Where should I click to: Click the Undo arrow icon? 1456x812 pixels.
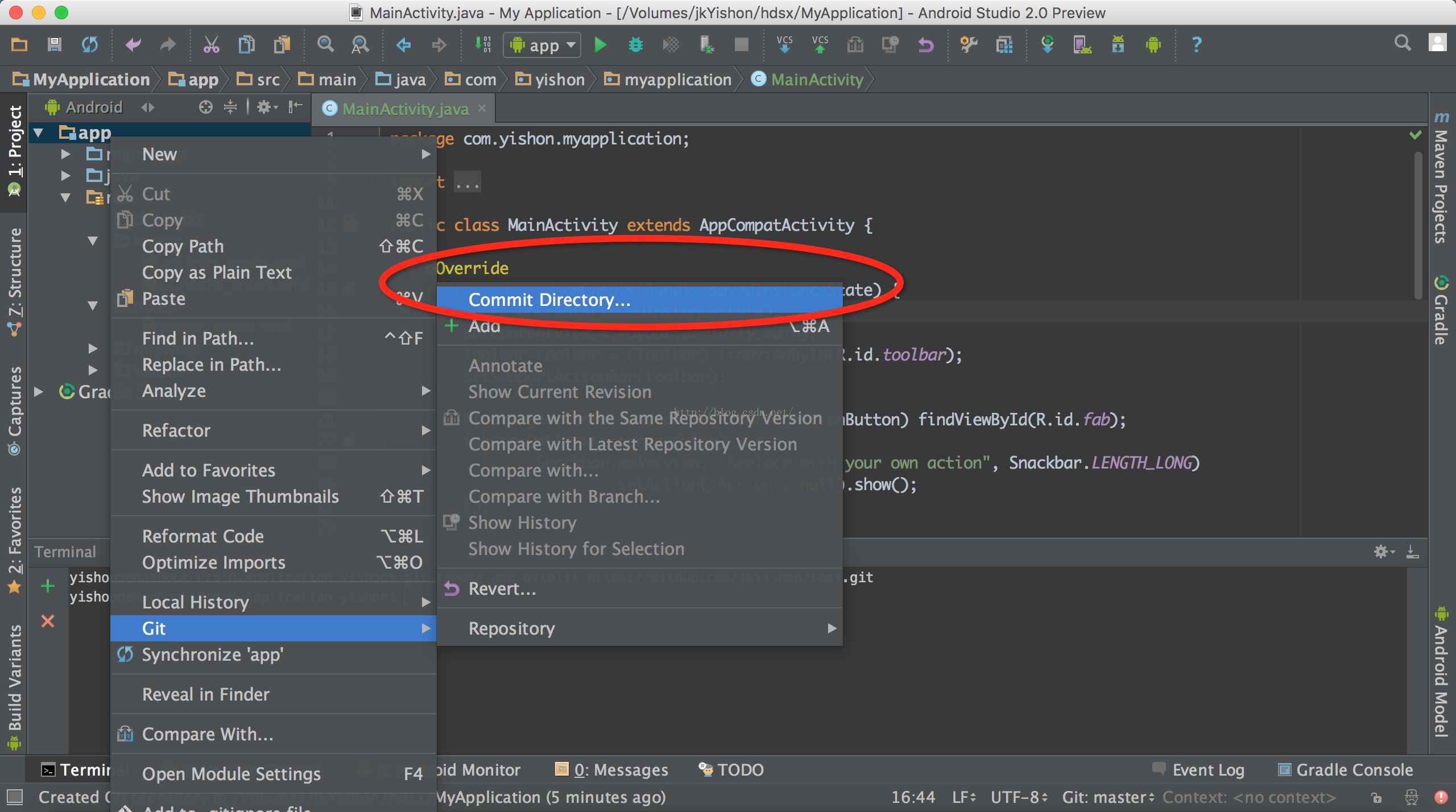(x=133, y=44)
